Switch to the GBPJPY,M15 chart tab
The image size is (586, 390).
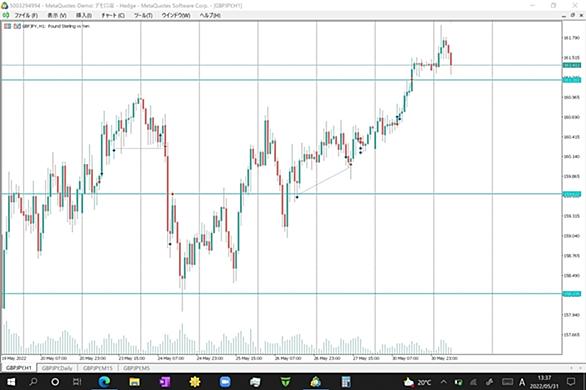(98, 368)
